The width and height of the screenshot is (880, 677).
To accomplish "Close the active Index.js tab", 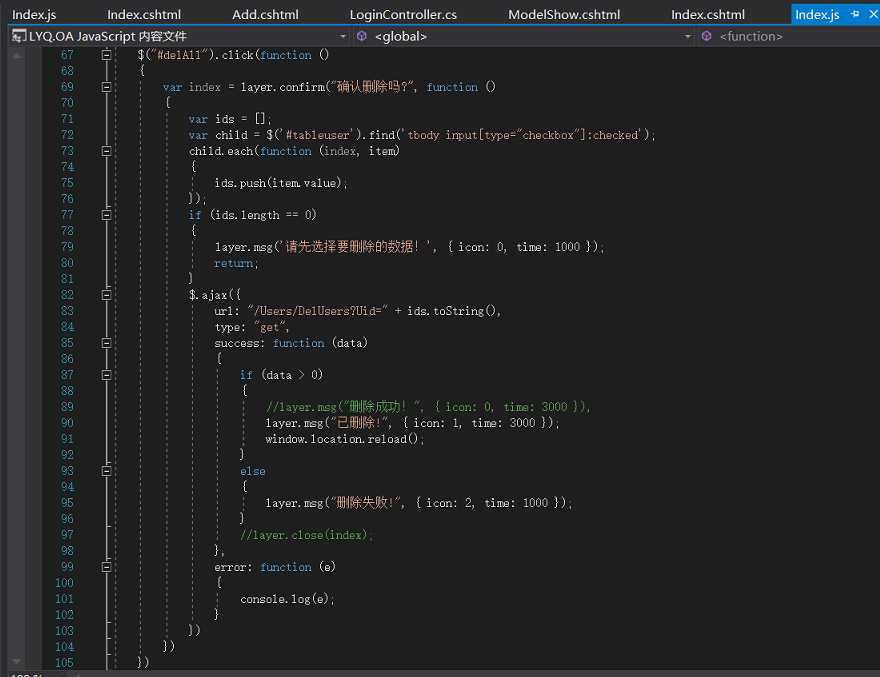I will click(873, 14).
